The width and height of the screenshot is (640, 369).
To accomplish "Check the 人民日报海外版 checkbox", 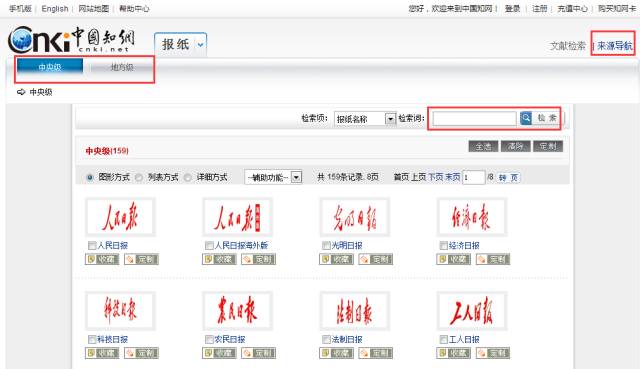I will tap(209, 245).
